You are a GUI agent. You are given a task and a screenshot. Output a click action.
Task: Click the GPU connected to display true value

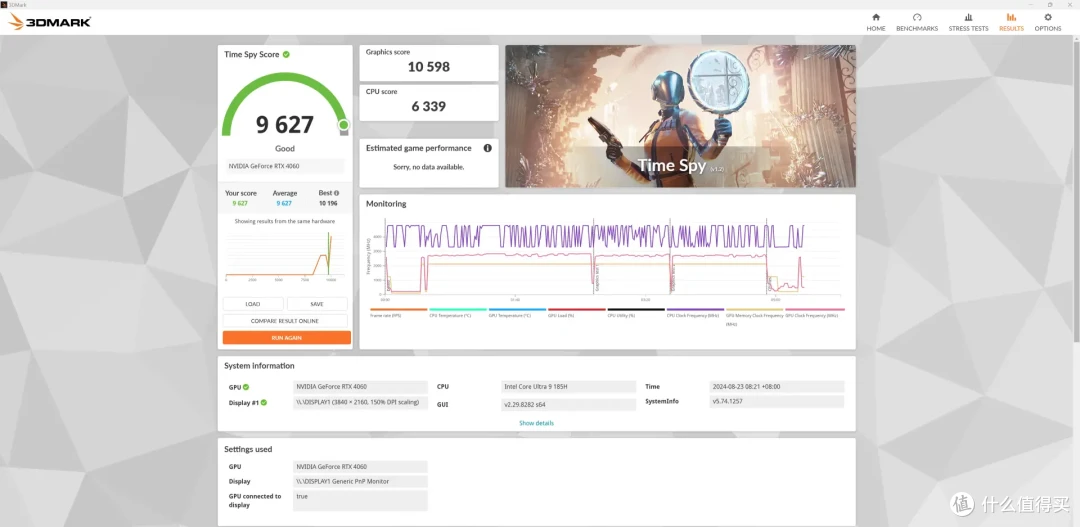coord(360,500)
